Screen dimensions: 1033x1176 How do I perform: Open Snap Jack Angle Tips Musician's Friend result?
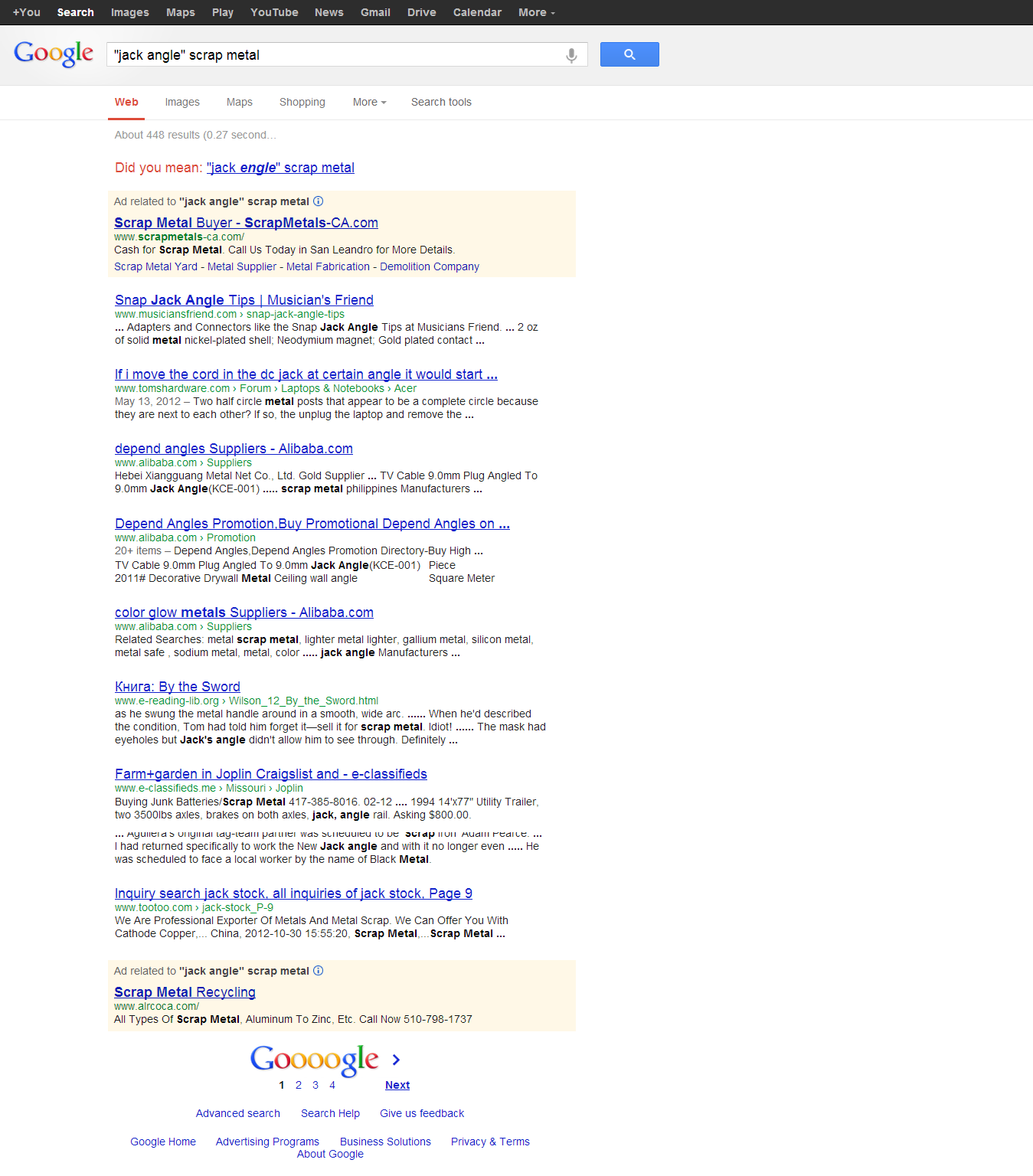tap(244, 300)
